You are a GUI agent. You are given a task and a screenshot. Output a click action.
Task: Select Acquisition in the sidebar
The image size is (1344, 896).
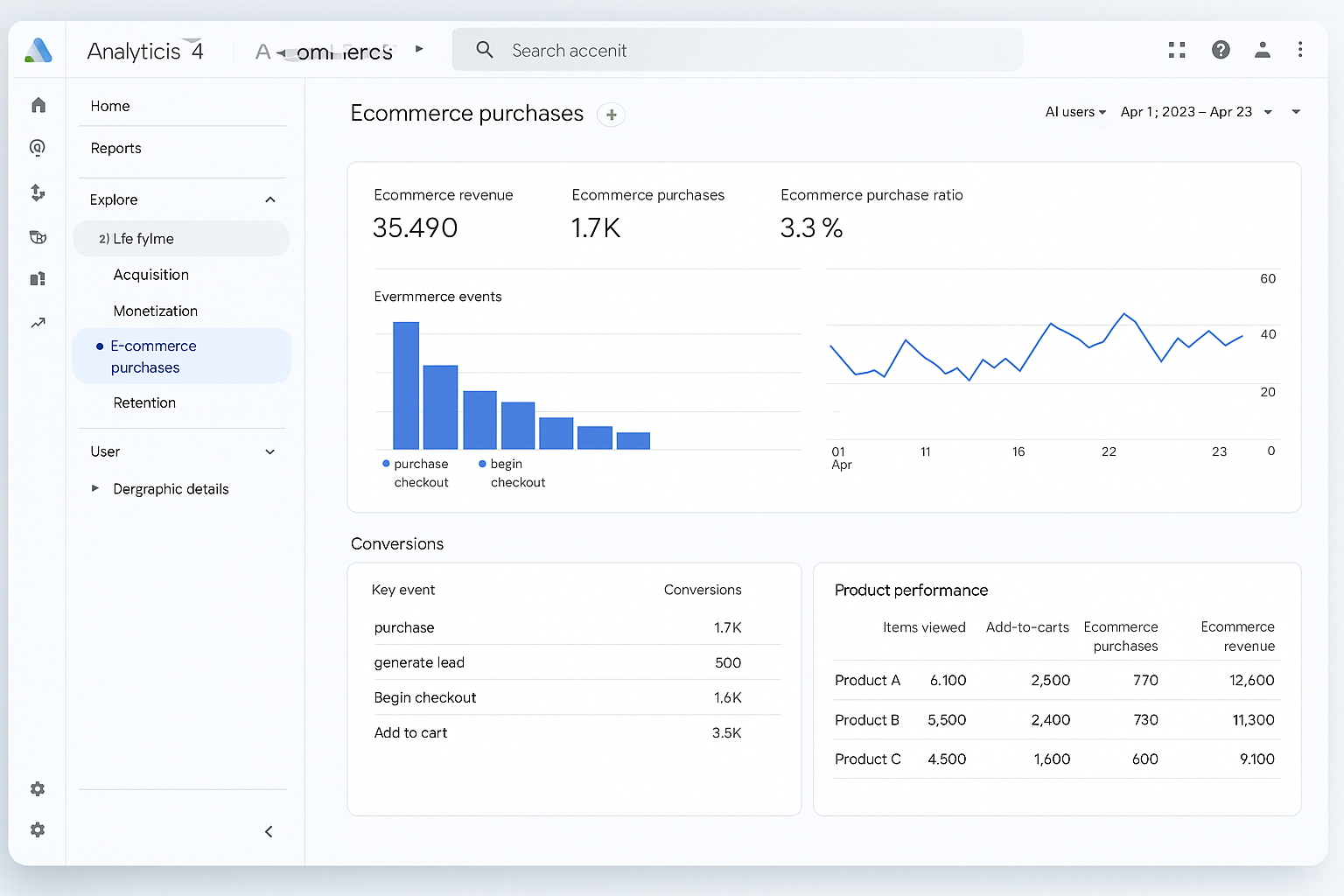tap(151, 275)
